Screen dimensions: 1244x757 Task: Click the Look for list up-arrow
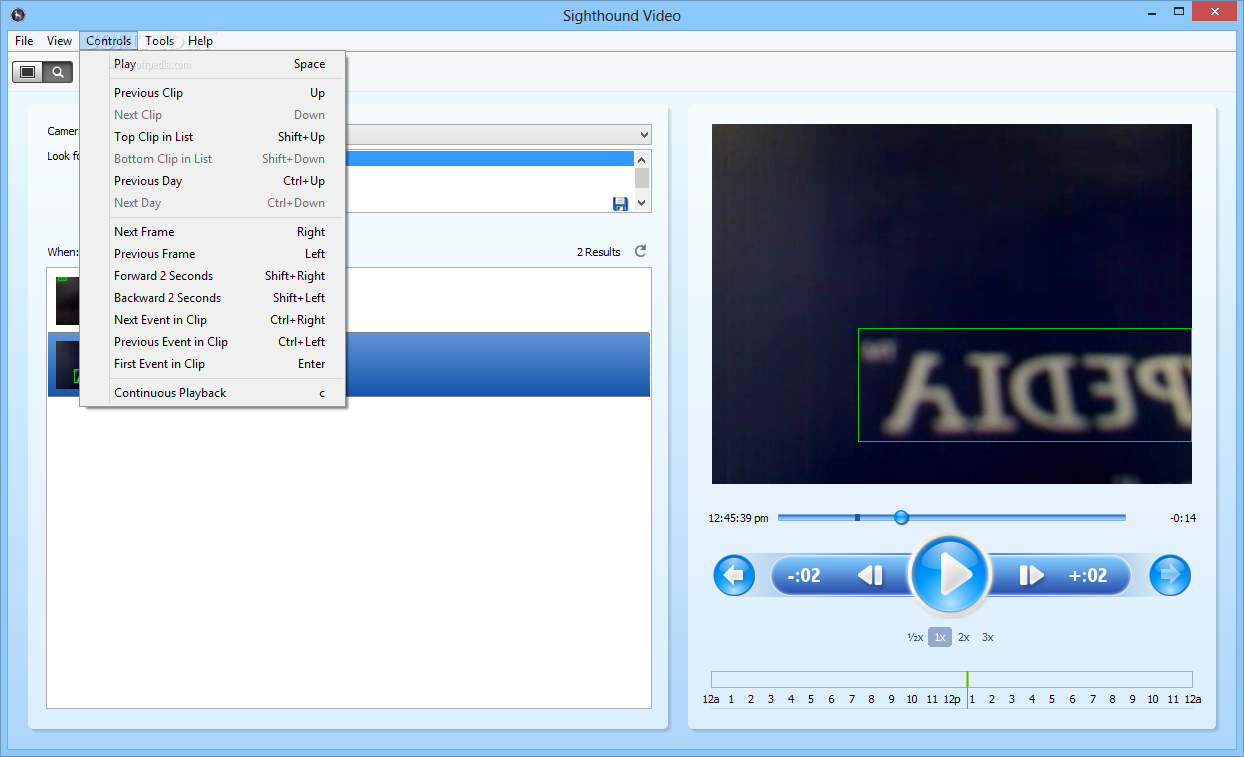pos(642,158)
